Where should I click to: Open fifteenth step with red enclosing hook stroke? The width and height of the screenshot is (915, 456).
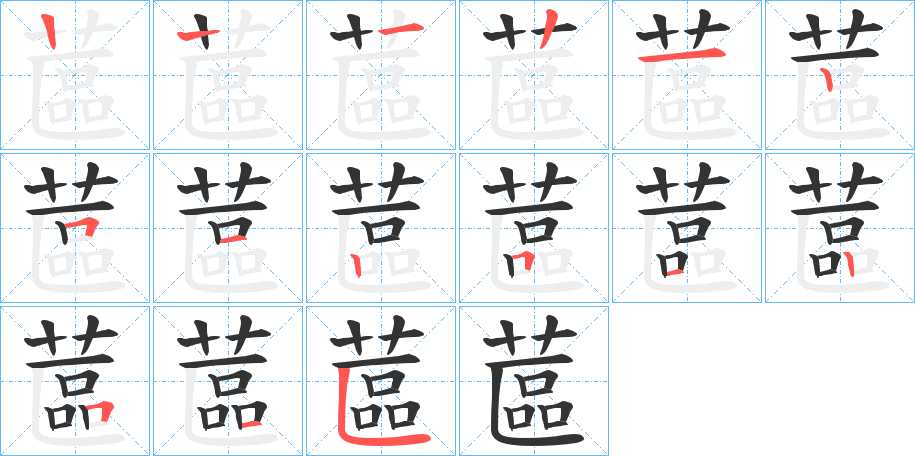pos(381,381)
